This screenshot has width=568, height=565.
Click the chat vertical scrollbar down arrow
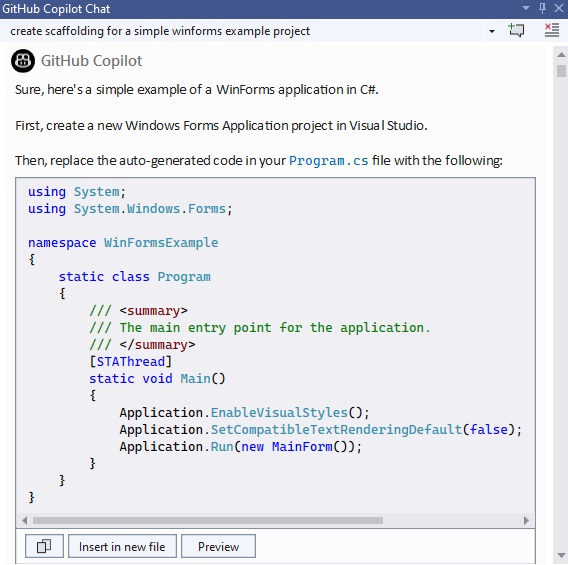pyautogui.click(x=561, y=555)
